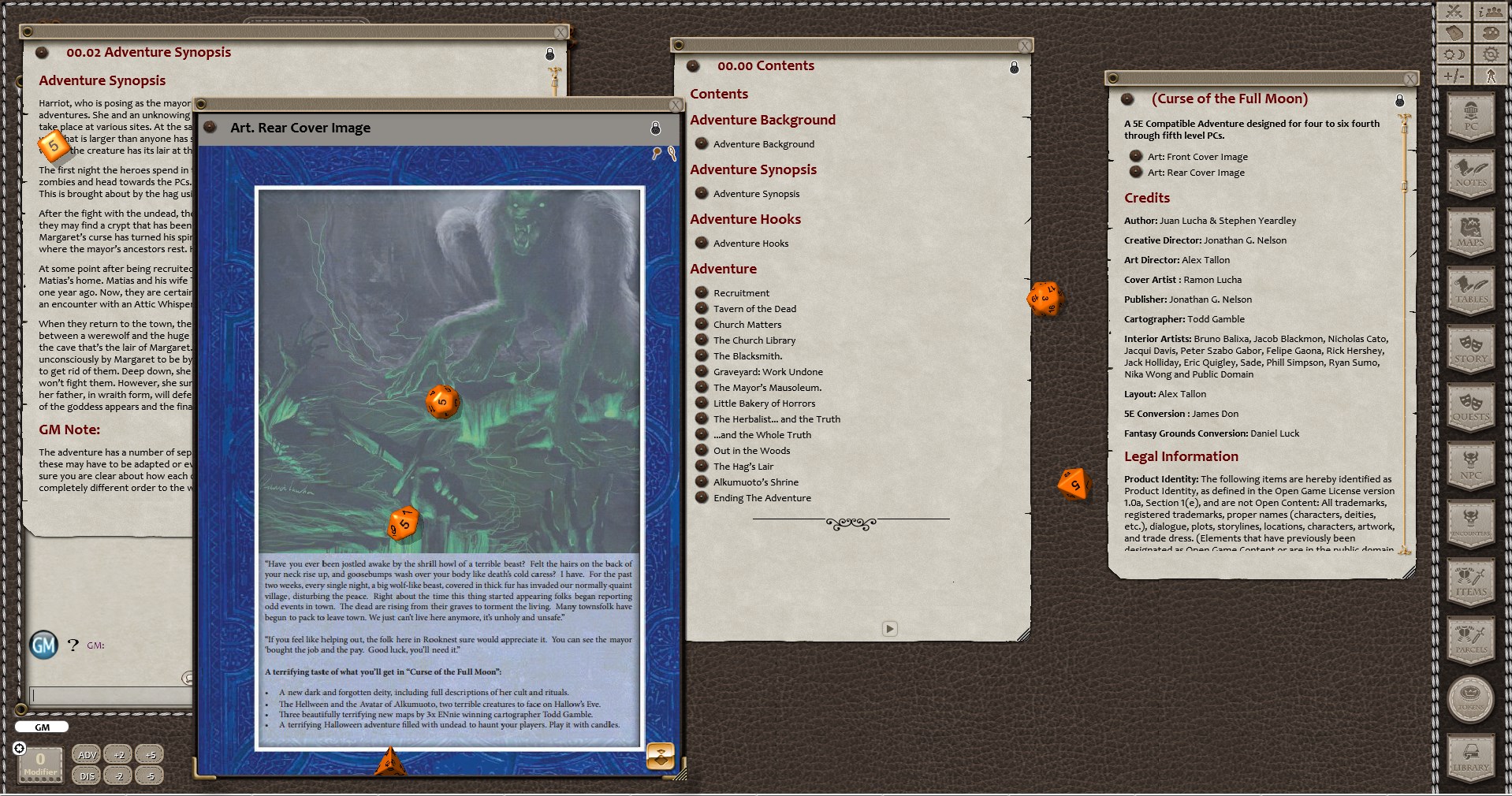The width and height of the screenshot is (1512, 796).
Task: Select the GM tab on the chat window
Action: click(x=41, y=727)
